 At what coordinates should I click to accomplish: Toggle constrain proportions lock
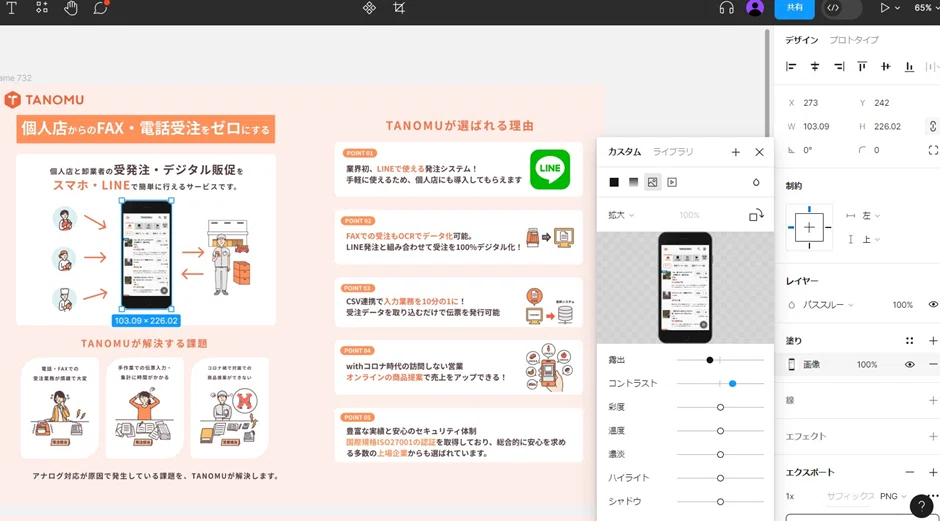point(933,127)
